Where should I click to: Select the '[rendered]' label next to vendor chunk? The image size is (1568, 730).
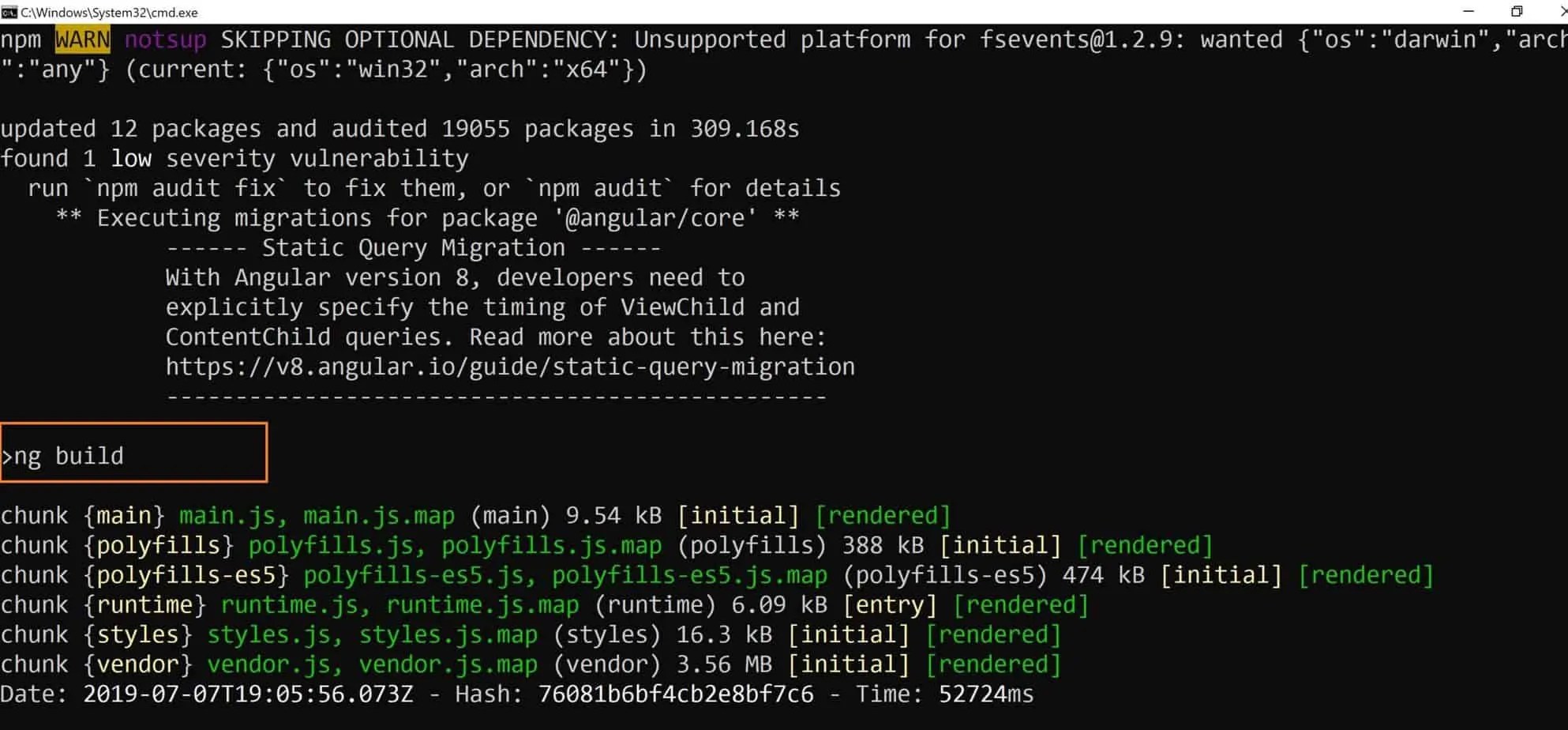coord(994,664)
